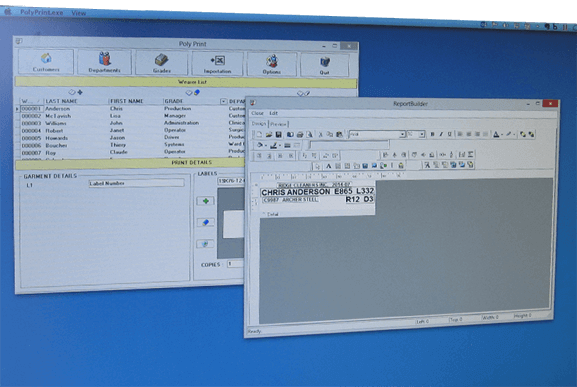Click the Label Number field in Garment Details
Viewport: 577px width, 387px height.
pos(137,183)
